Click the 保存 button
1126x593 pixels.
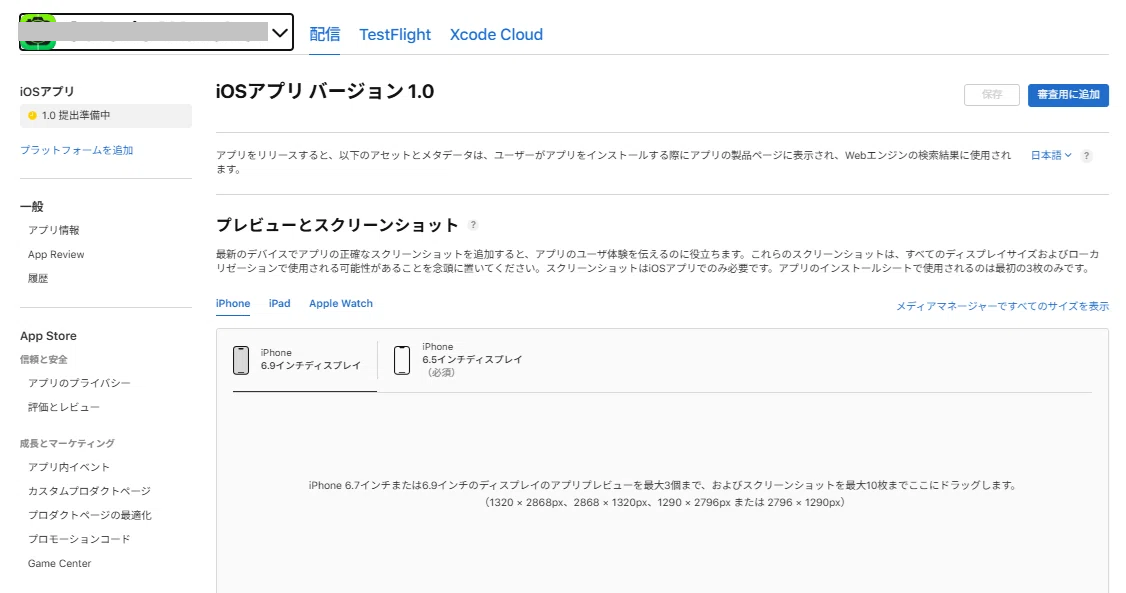pyautogui.click(x=992, y=95)
